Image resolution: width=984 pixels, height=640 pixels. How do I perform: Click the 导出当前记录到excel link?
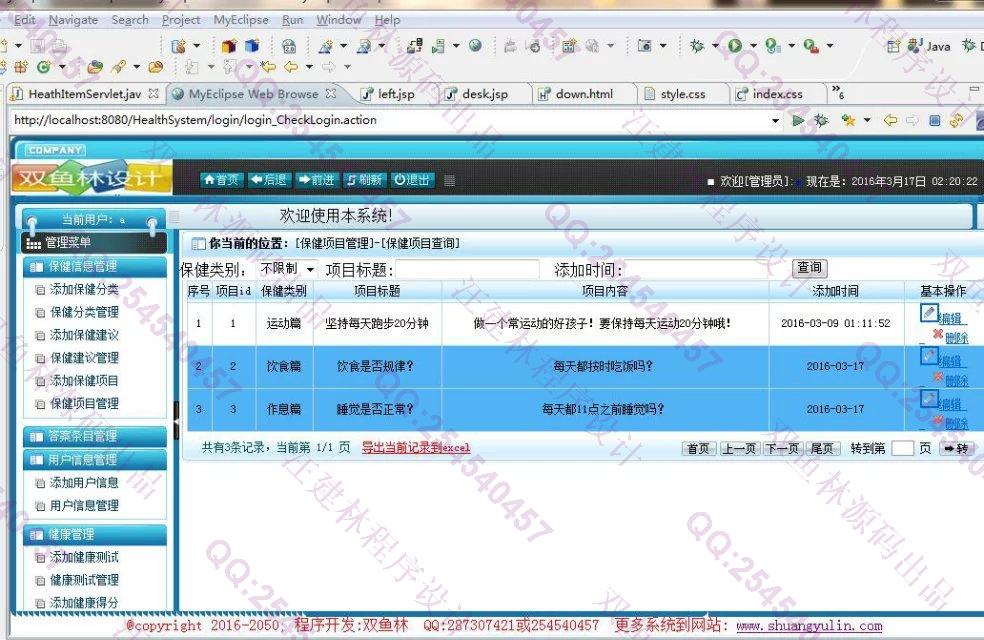415,448
